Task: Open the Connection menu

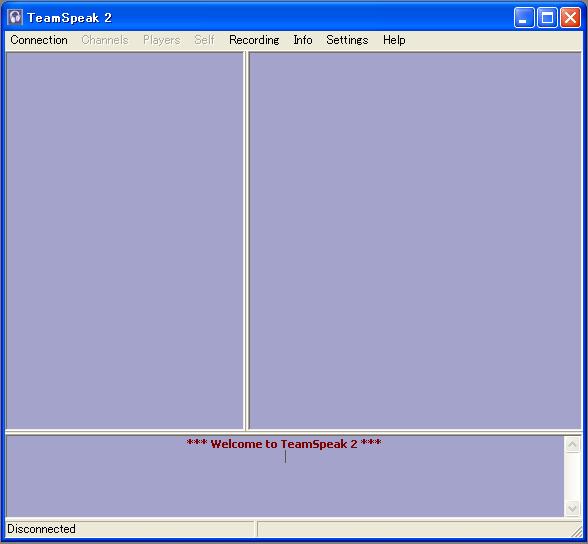Action: pyautogui.click(x=39, y=40)
